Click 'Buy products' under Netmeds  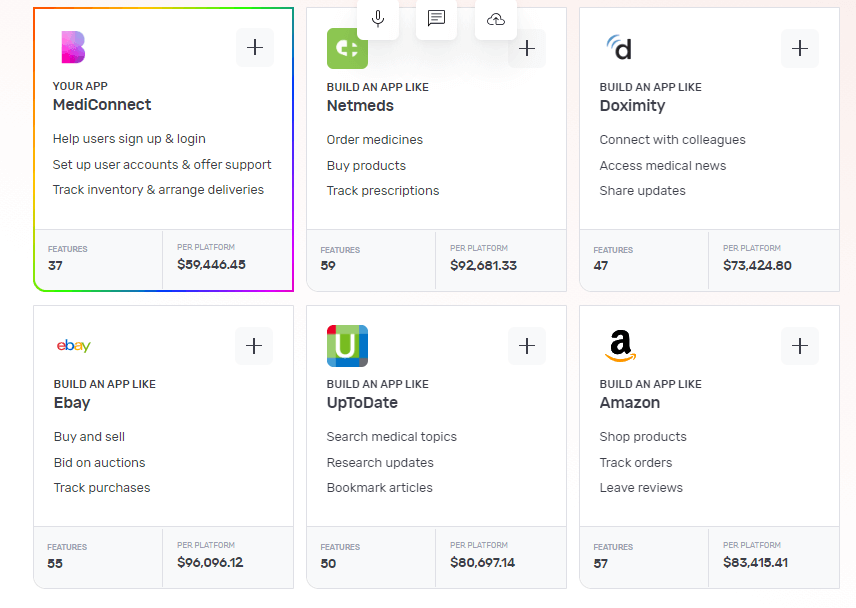click(x=366, y=166)
